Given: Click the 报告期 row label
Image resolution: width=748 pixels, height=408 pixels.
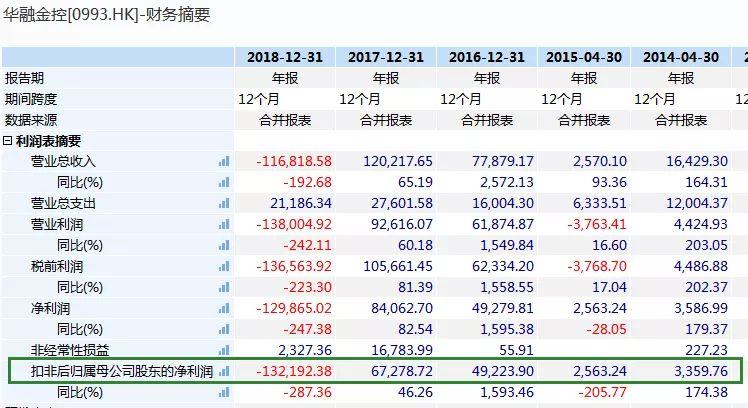Looking at the screenshot, I should tap(24, 78).
